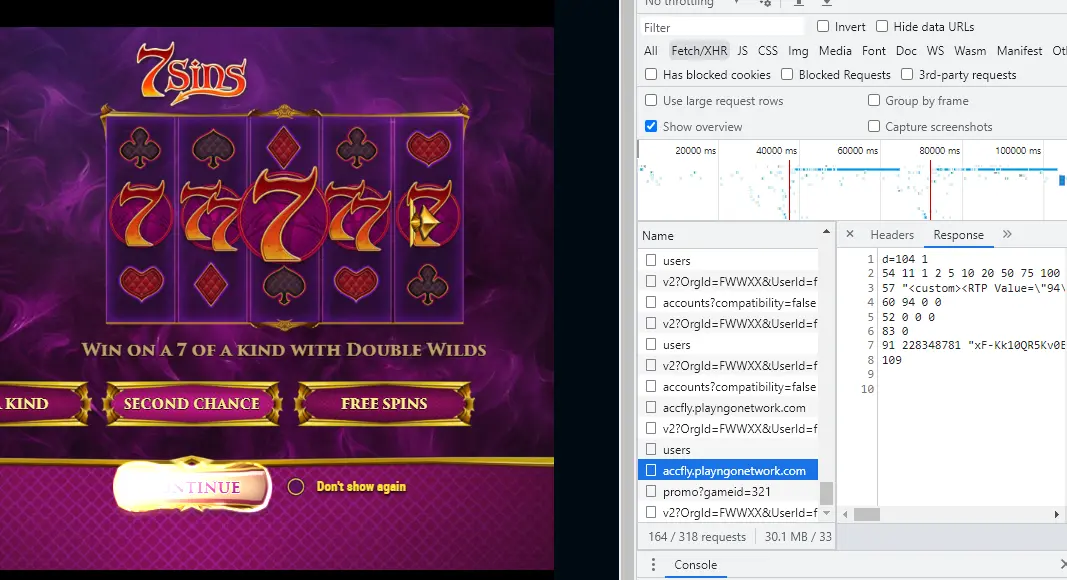Screen dimensions: 1067x580
Task: Click request list scroll-down arrow
Action: [826, 513]
